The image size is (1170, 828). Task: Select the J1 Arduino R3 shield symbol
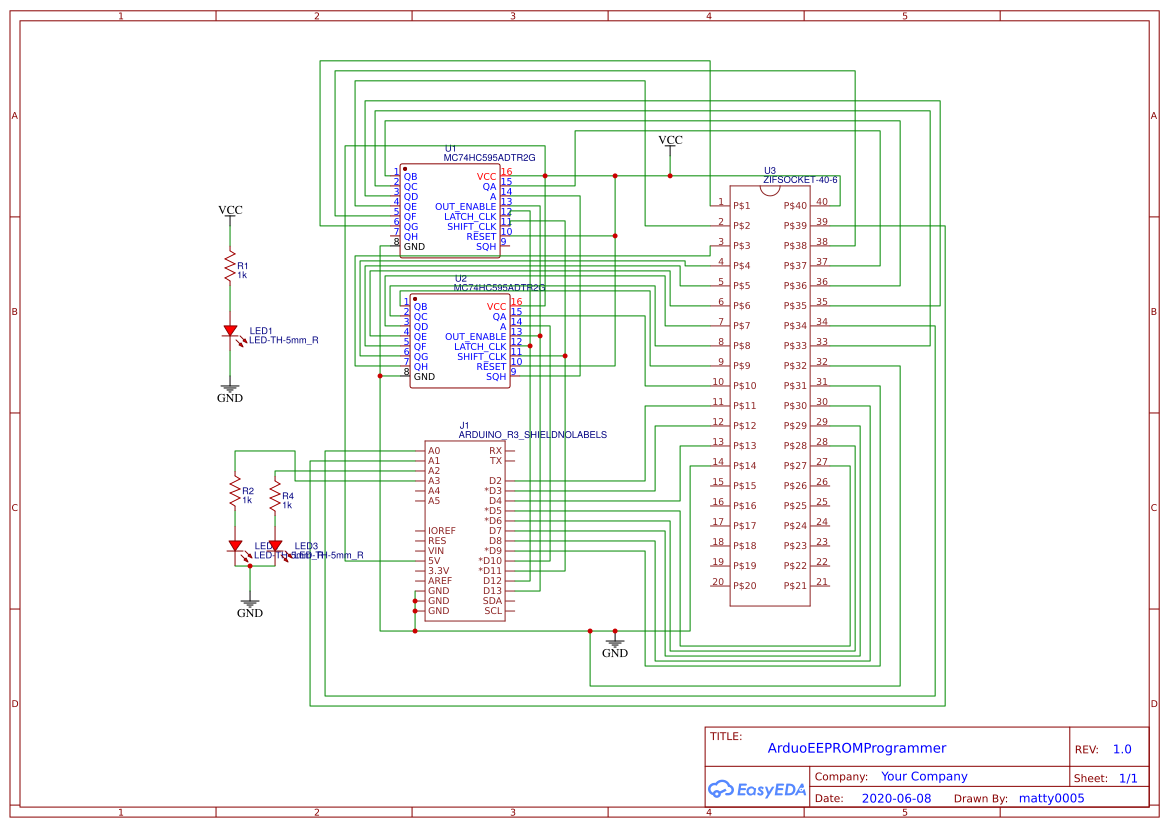click(x=465, y=530)
